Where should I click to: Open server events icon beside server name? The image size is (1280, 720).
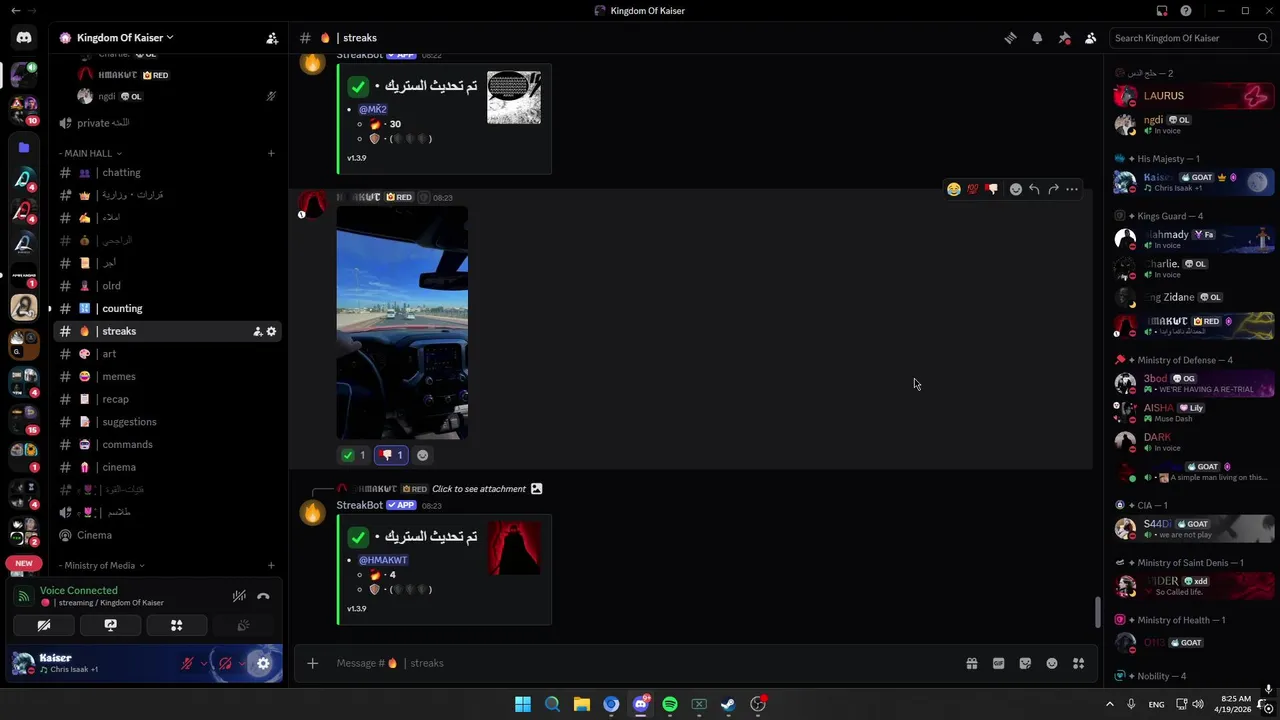pos(271,38)
